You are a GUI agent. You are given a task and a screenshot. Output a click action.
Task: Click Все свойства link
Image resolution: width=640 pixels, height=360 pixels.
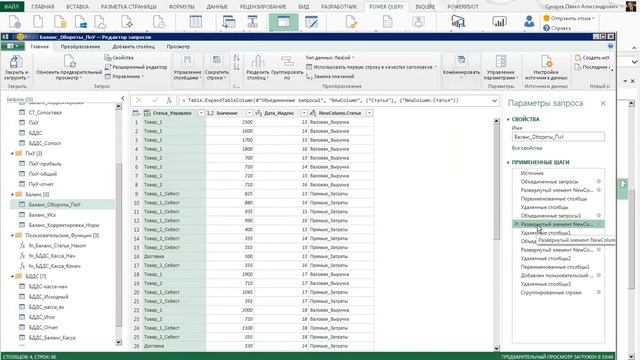[x=527, y=148]
